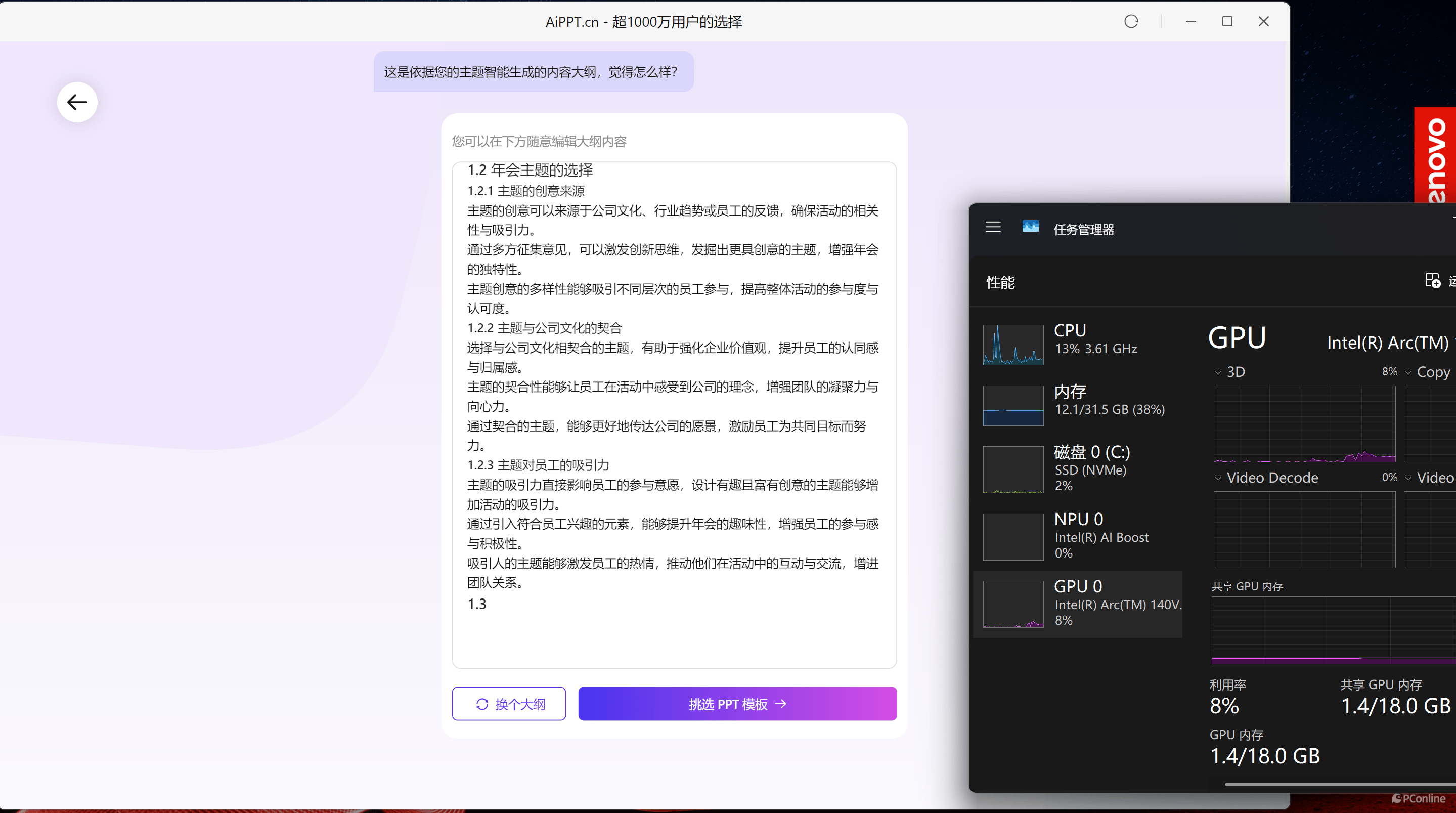Click the Task Manager app icon

pos(1030,227)
